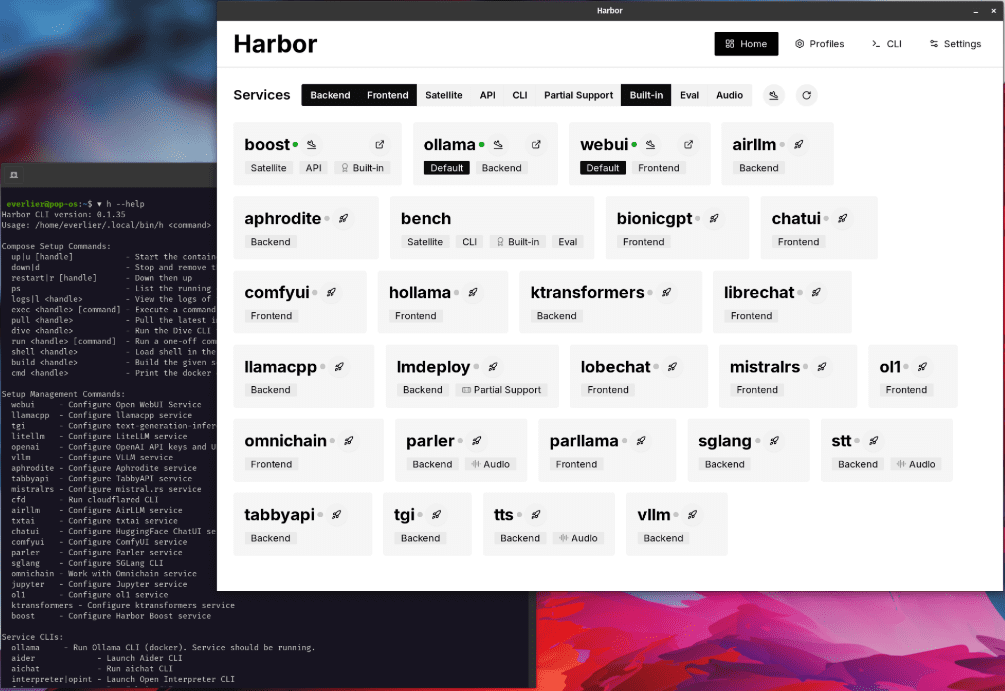This screenshot has width=1005, height=691.
Task: Launch the parllama service
Action: pos(641,441)
